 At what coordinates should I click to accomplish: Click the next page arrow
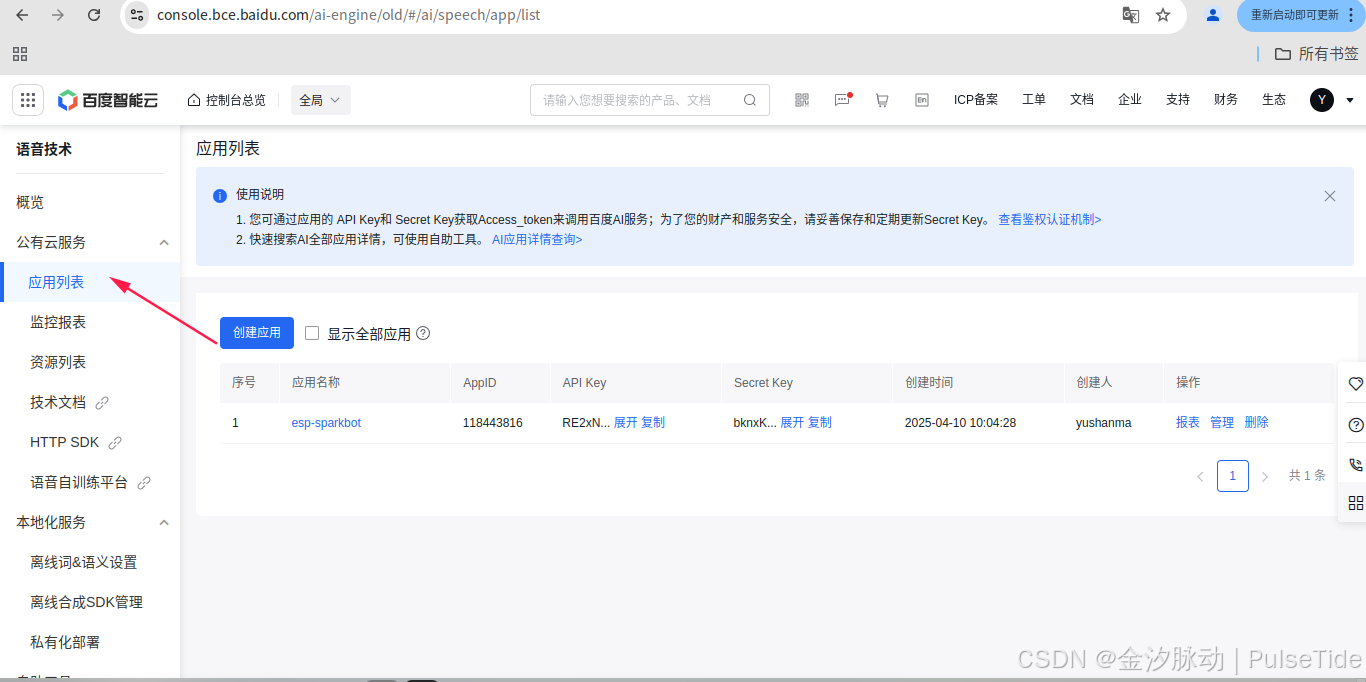1265,476
